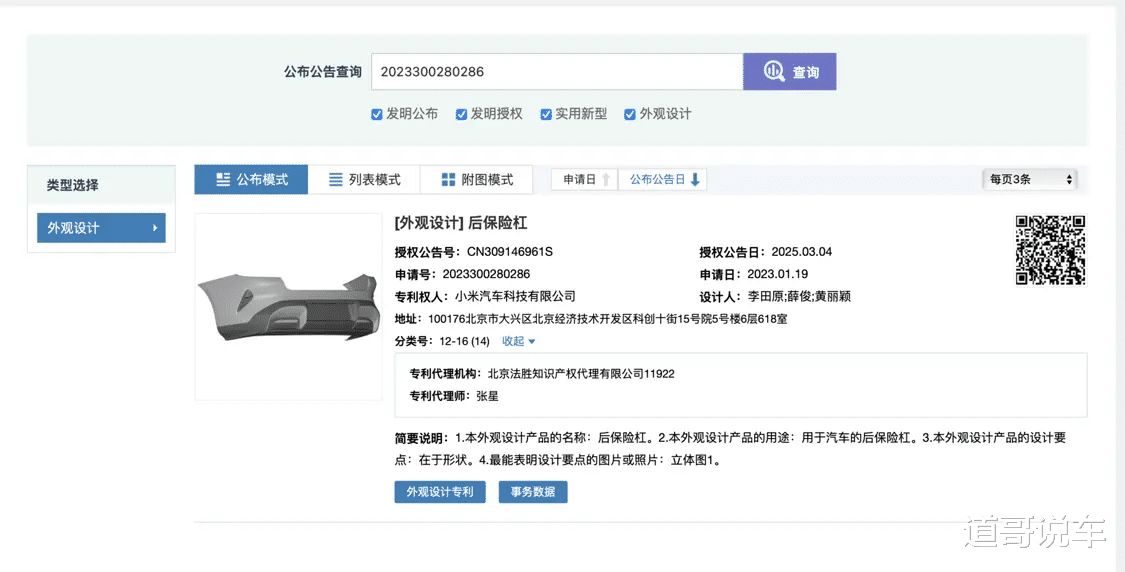Toggle the 外观设计 search-type checkbox
The height and width of the screenshot is (572, 1125).
click(x=630, y=114)
